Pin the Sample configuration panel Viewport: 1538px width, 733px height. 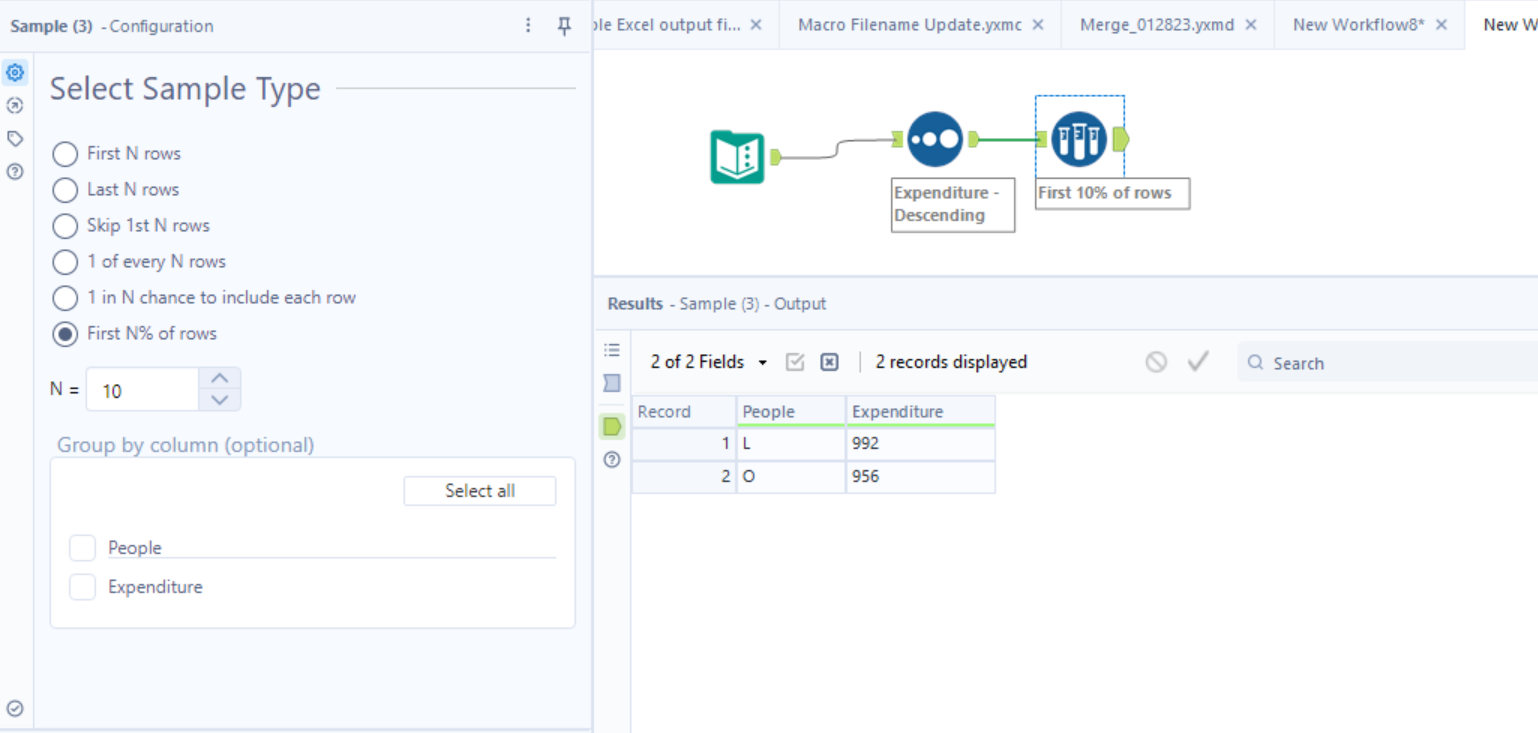564,27
